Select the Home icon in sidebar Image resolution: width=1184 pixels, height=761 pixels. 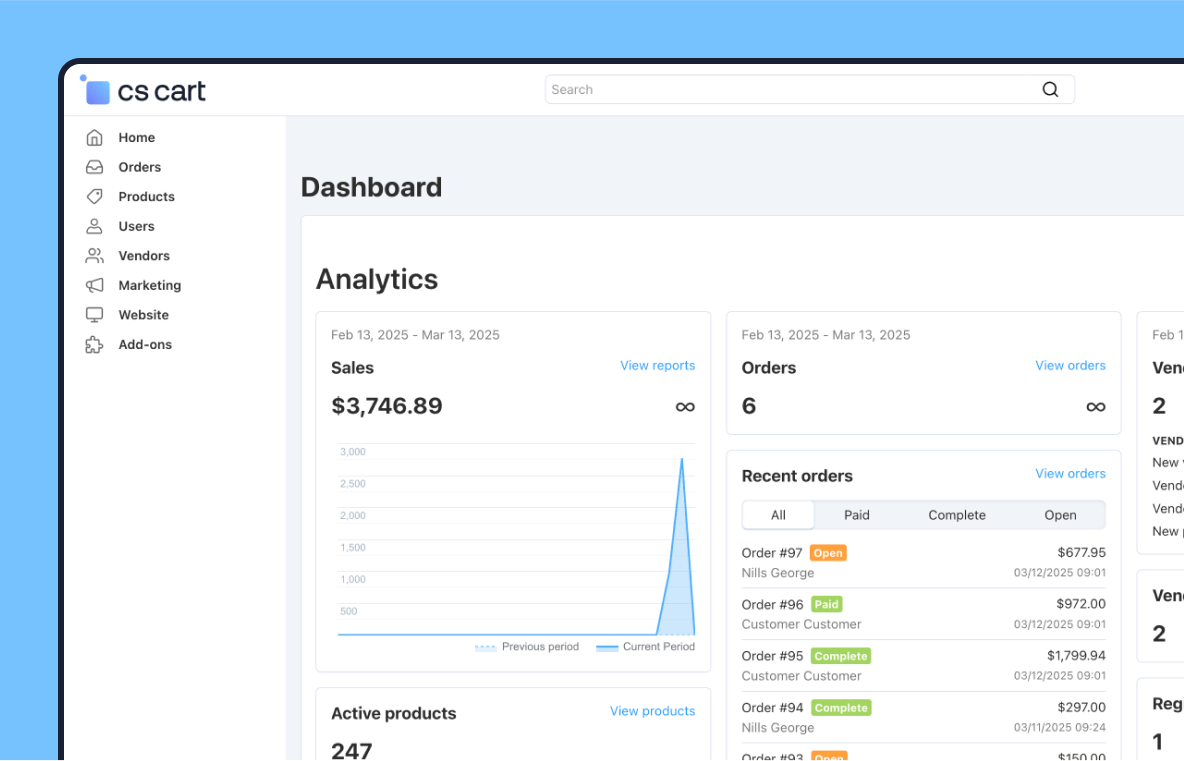pos(95,137)
